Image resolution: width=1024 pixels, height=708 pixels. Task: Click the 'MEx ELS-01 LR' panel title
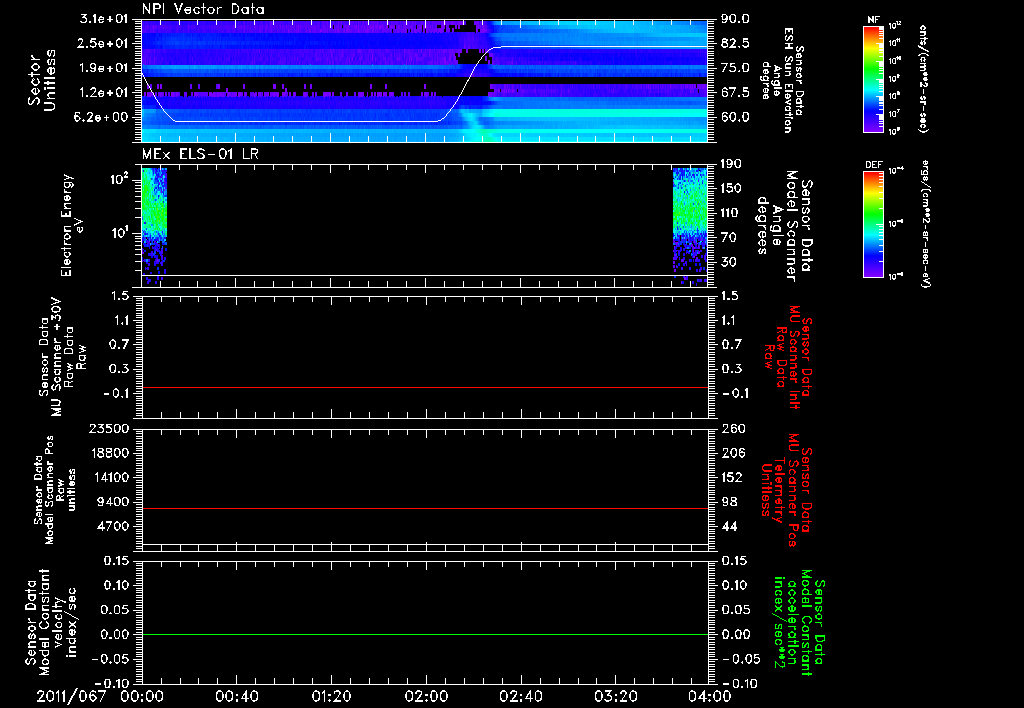coord(199,154)
